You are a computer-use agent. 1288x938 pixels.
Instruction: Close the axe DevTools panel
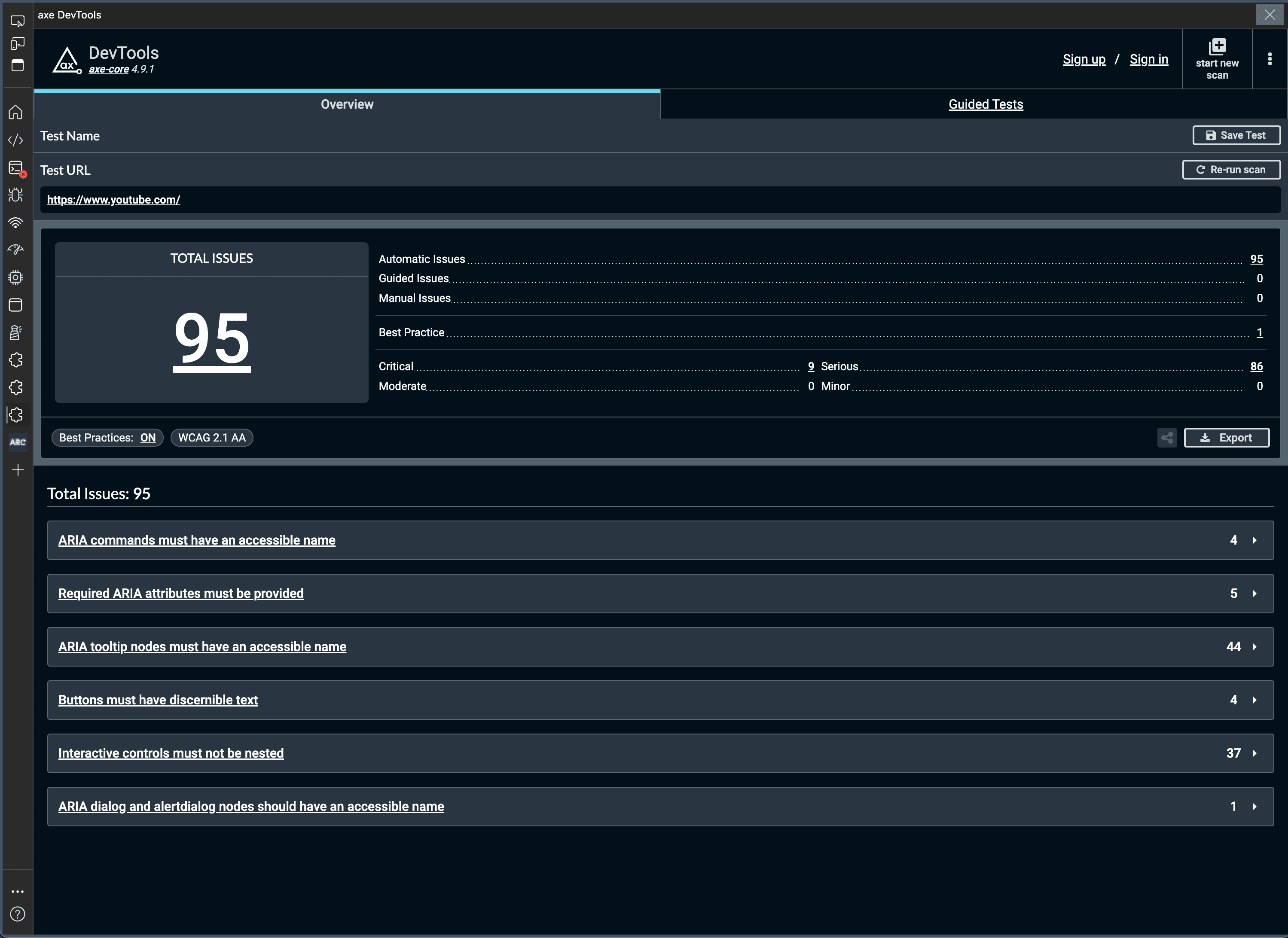pyautogui.click(x=1270, y=15)
